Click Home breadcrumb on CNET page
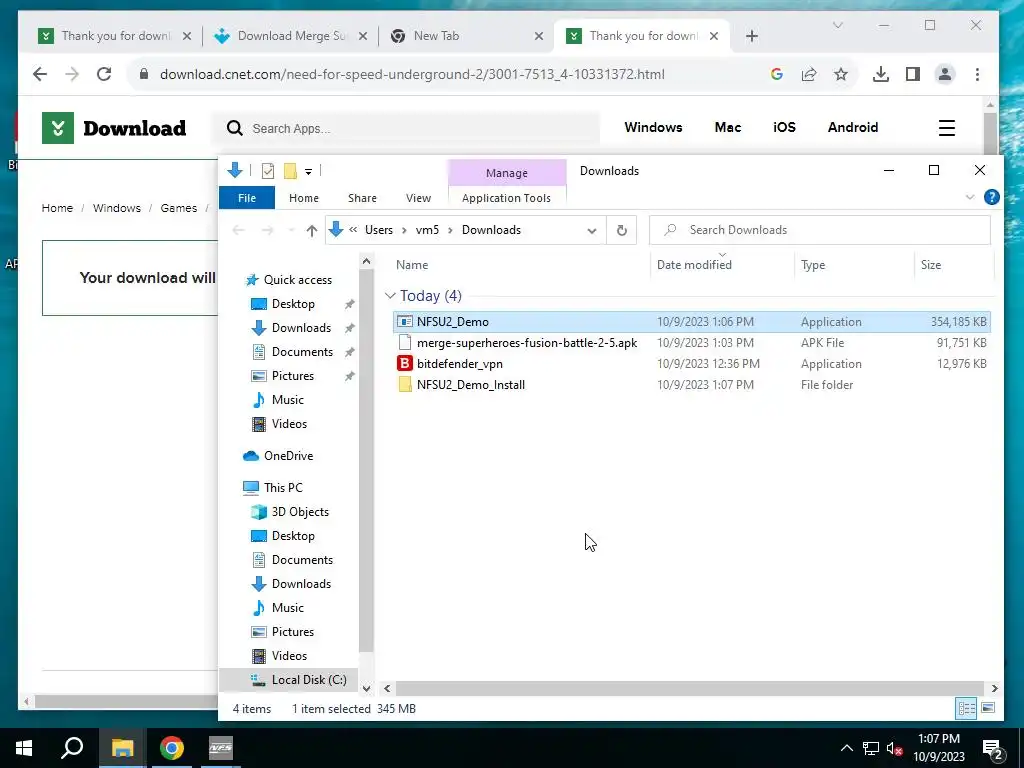The width and height of the screenshot is (1024, 768). click(57, 208)
